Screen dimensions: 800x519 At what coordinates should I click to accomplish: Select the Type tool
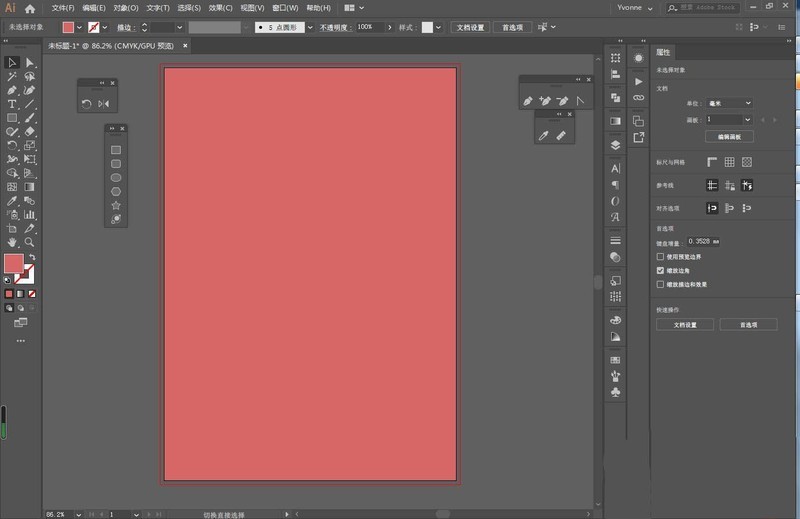(x=11, y=104)
